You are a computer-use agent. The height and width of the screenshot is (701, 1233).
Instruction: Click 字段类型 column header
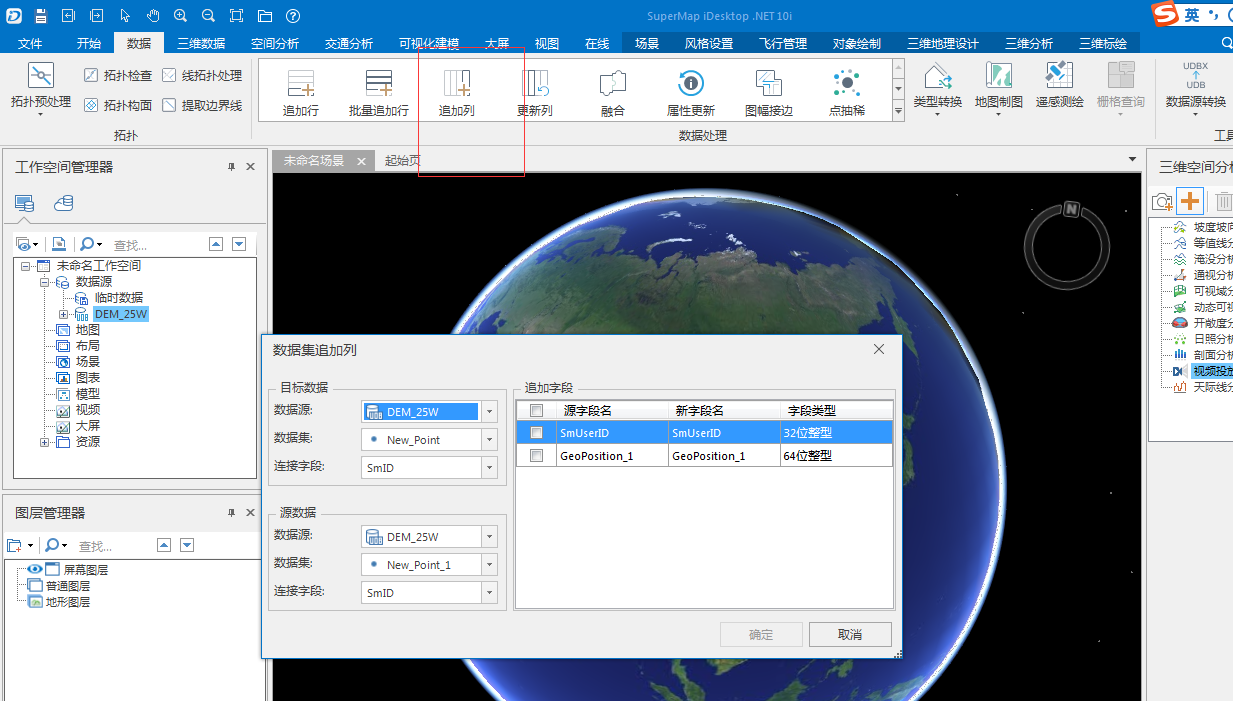[x=836, y=410]
